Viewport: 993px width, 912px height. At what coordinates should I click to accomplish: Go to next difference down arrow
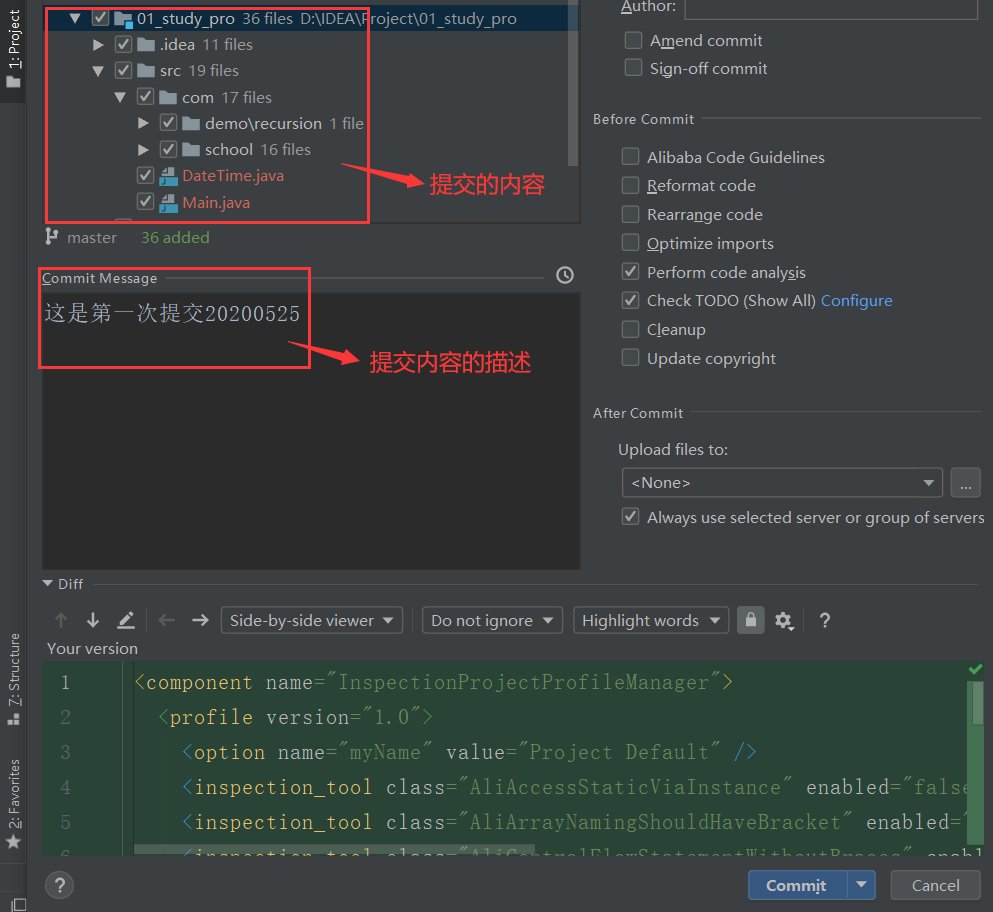93,620
